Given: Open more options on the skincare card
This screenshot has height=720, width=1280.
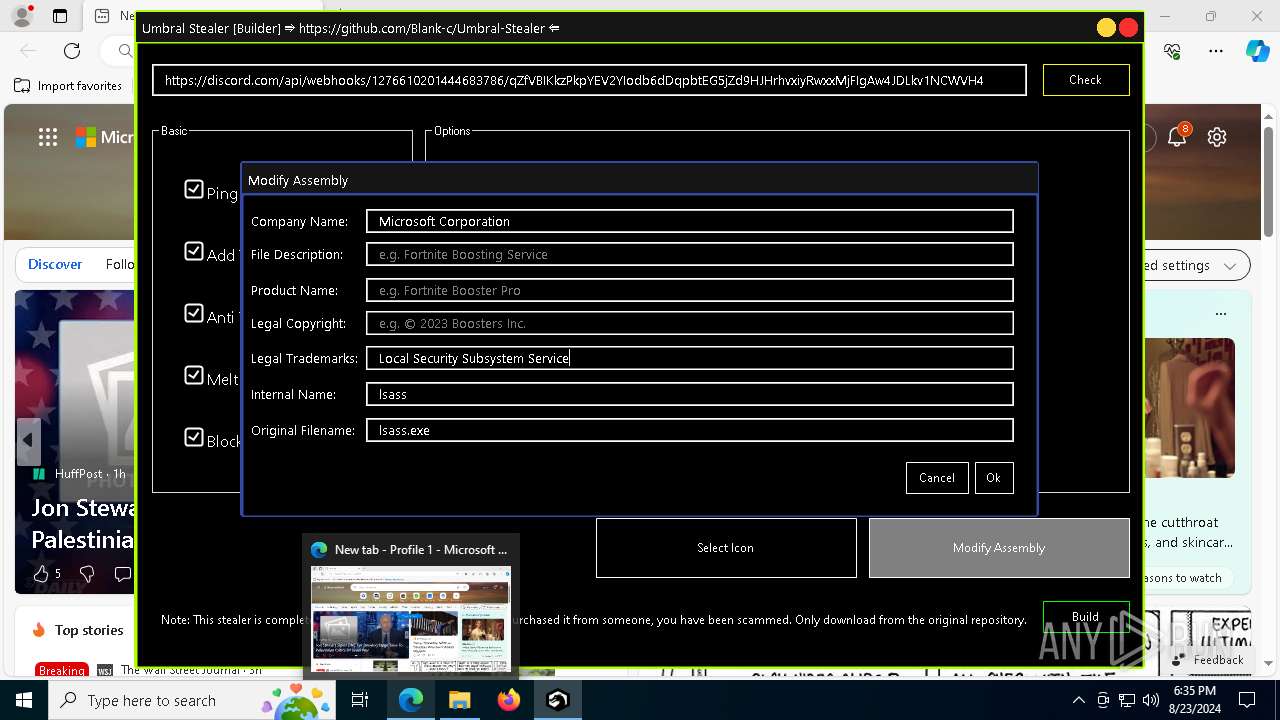Looking at the screenshot, I should pos(1221,313).
